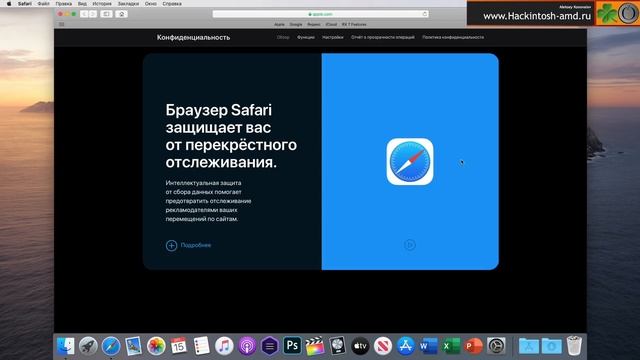Open the Вид menu

click(x=82, y=4)
